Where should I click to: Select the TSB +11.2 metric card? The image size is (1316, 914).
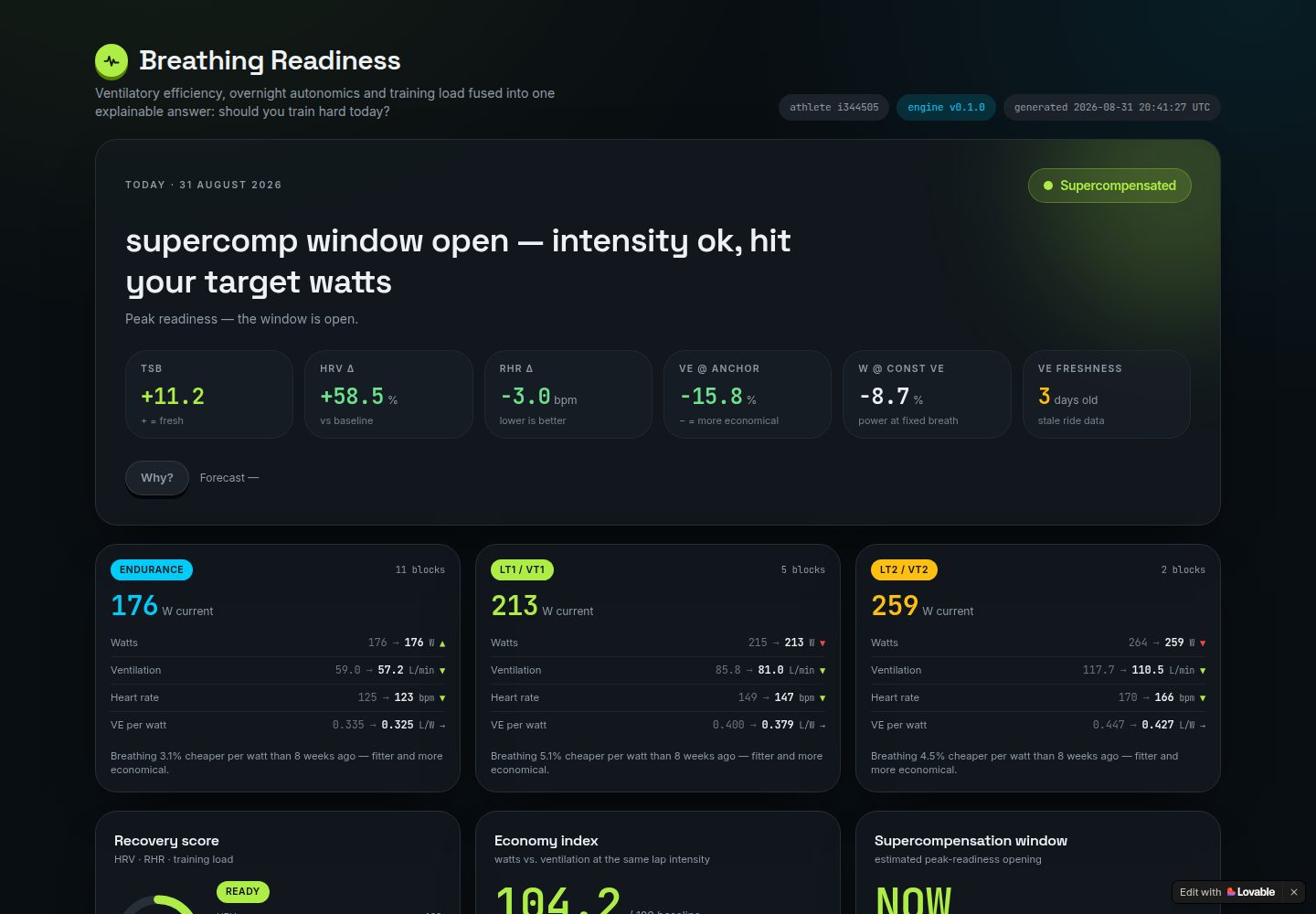209,395
